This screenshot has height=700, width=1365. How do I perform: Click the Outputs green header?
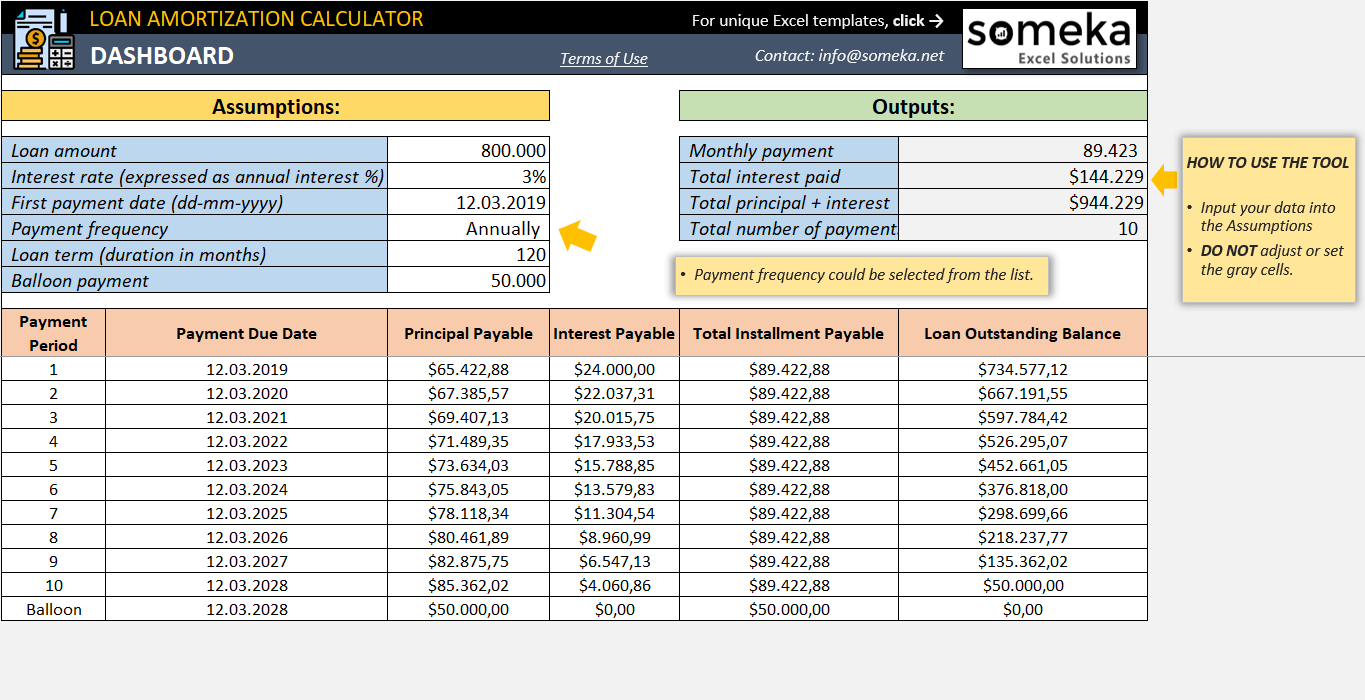pyautogui.click(x=913, y=106)
